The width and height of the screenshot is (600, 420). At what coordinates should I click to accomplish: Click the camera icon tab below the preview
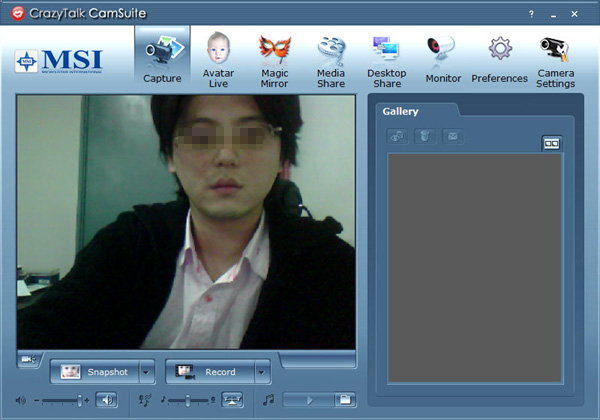(x=29, y=359)
